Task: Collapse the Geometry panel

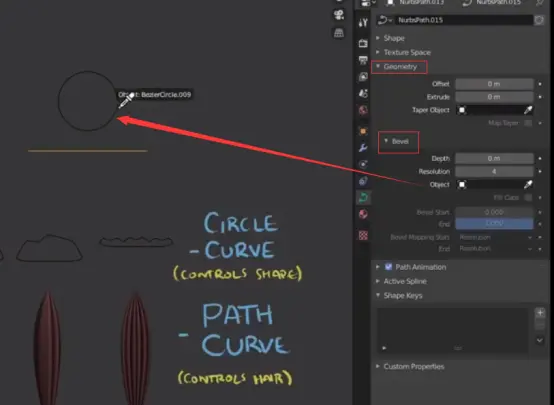Action: tap(378, 66)
